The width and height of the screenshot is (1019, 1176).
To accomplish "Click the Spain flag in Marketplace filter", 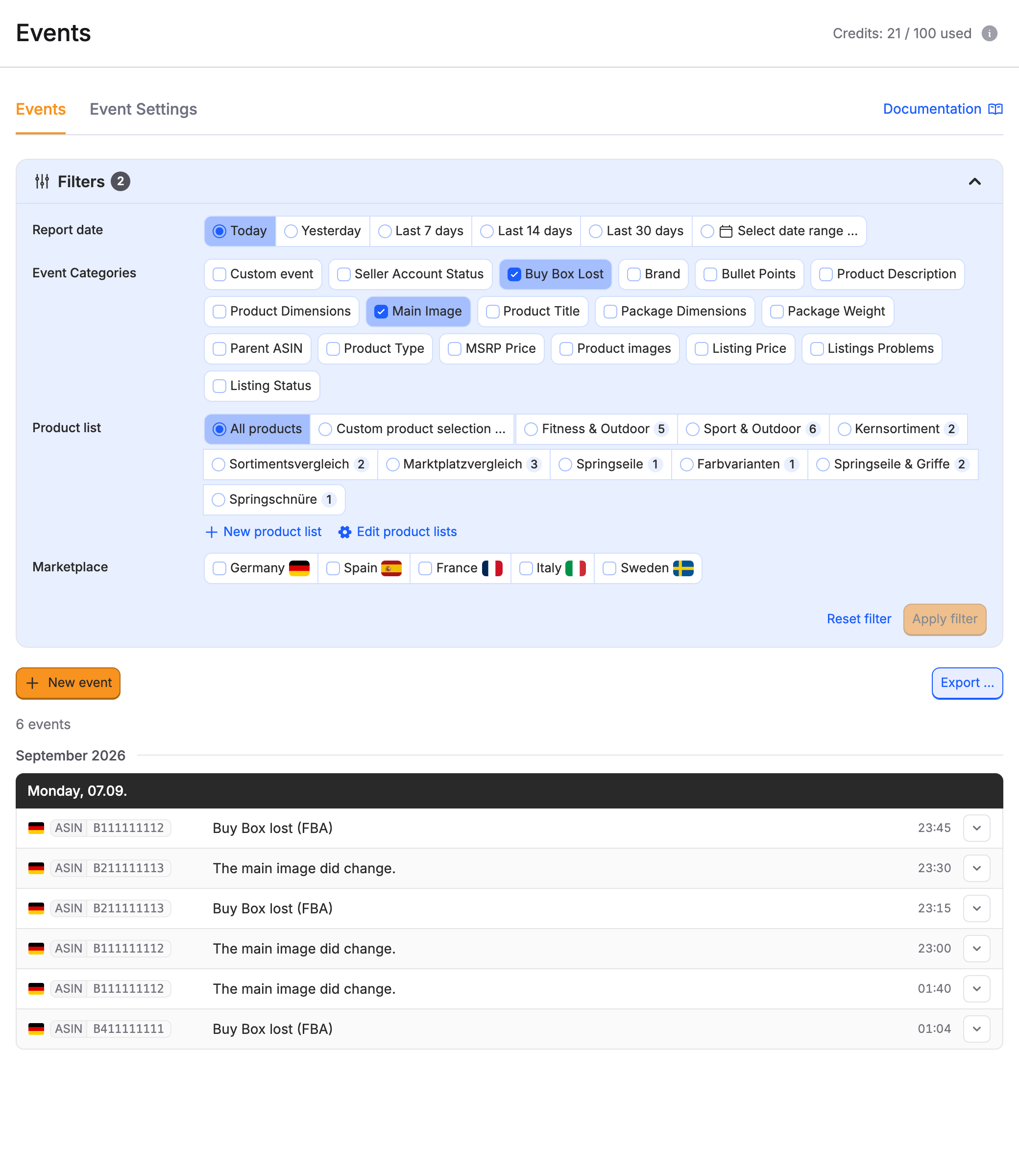I will pos(391,568).
